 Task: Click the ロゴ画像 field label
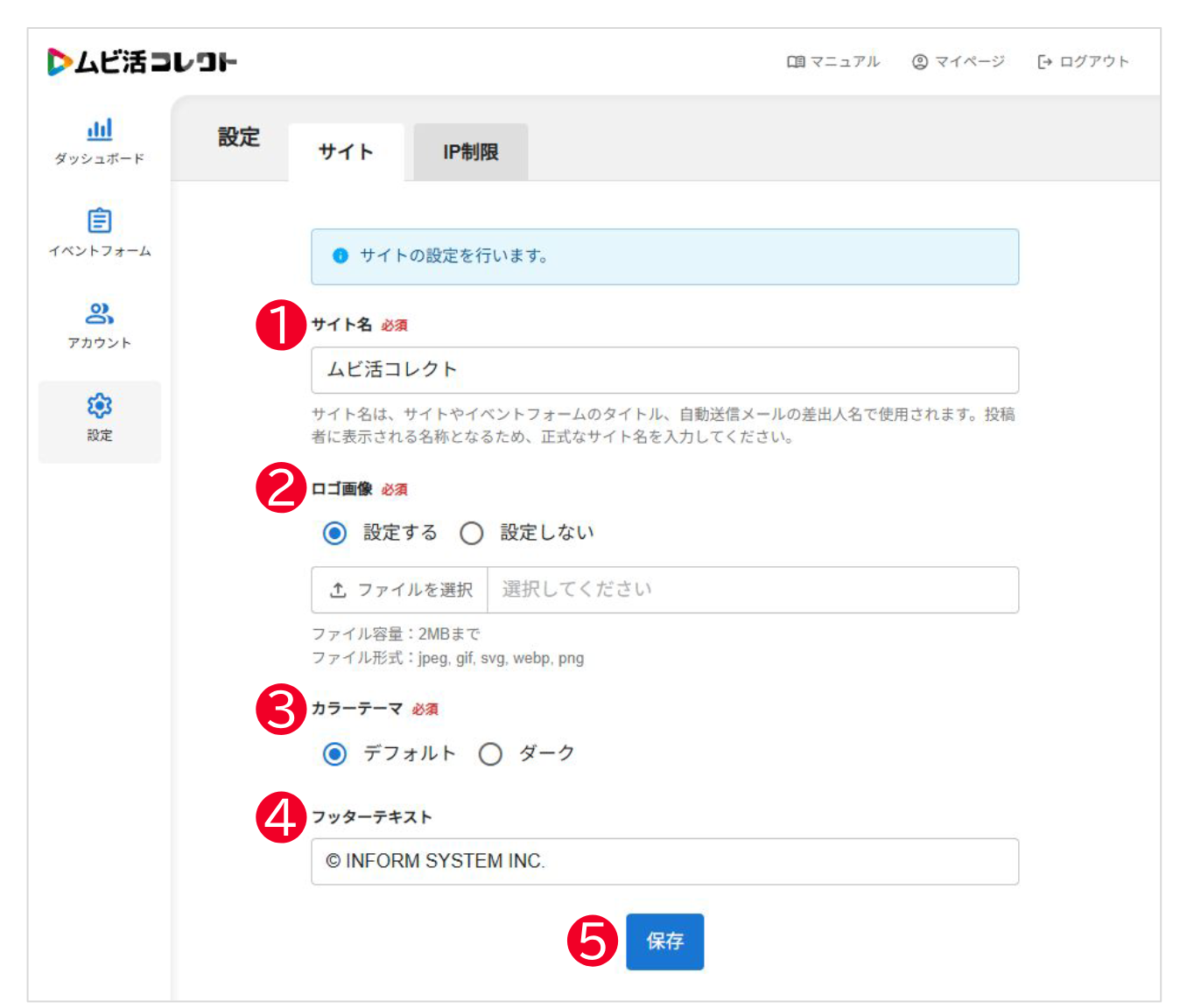click(x=342, y=489)
